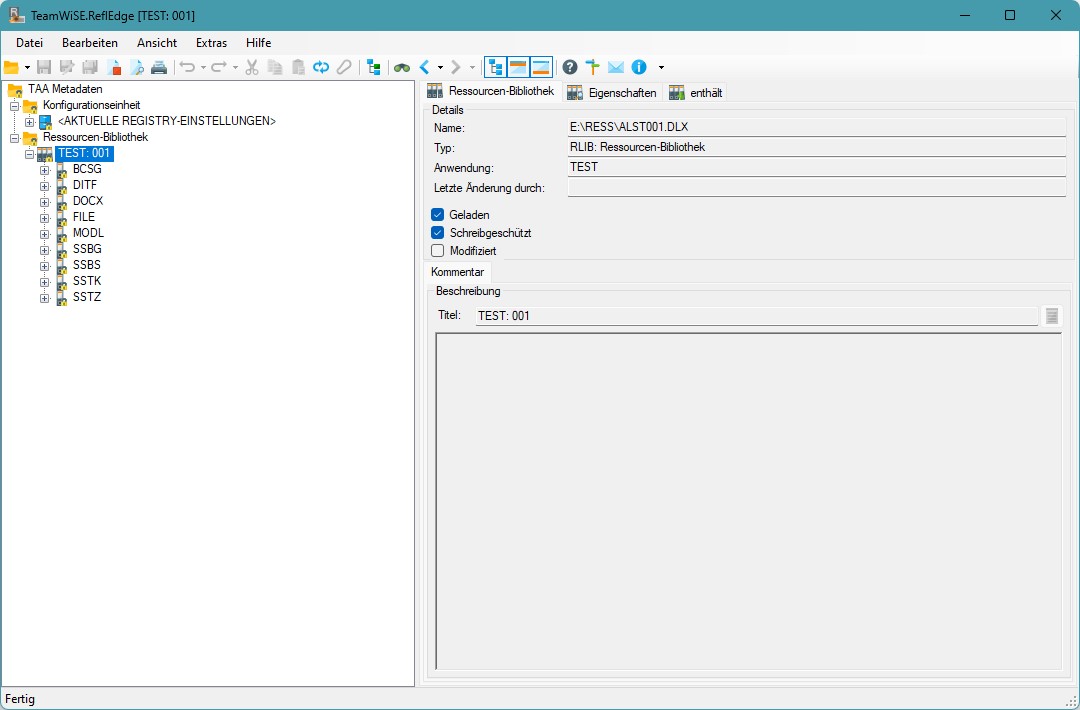
Task: Click the envelope mail icon
Action: [x=616, y=67]
